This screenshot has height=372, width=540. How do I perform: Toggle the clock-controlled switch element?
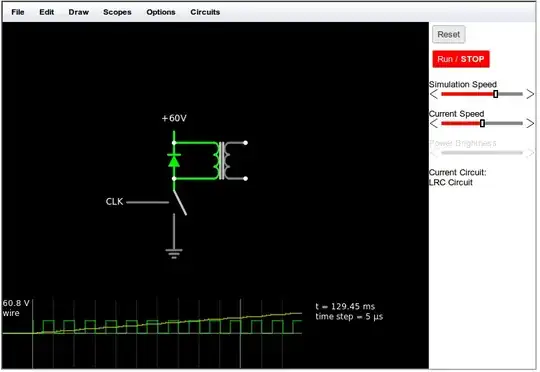(x=179, y=203)
